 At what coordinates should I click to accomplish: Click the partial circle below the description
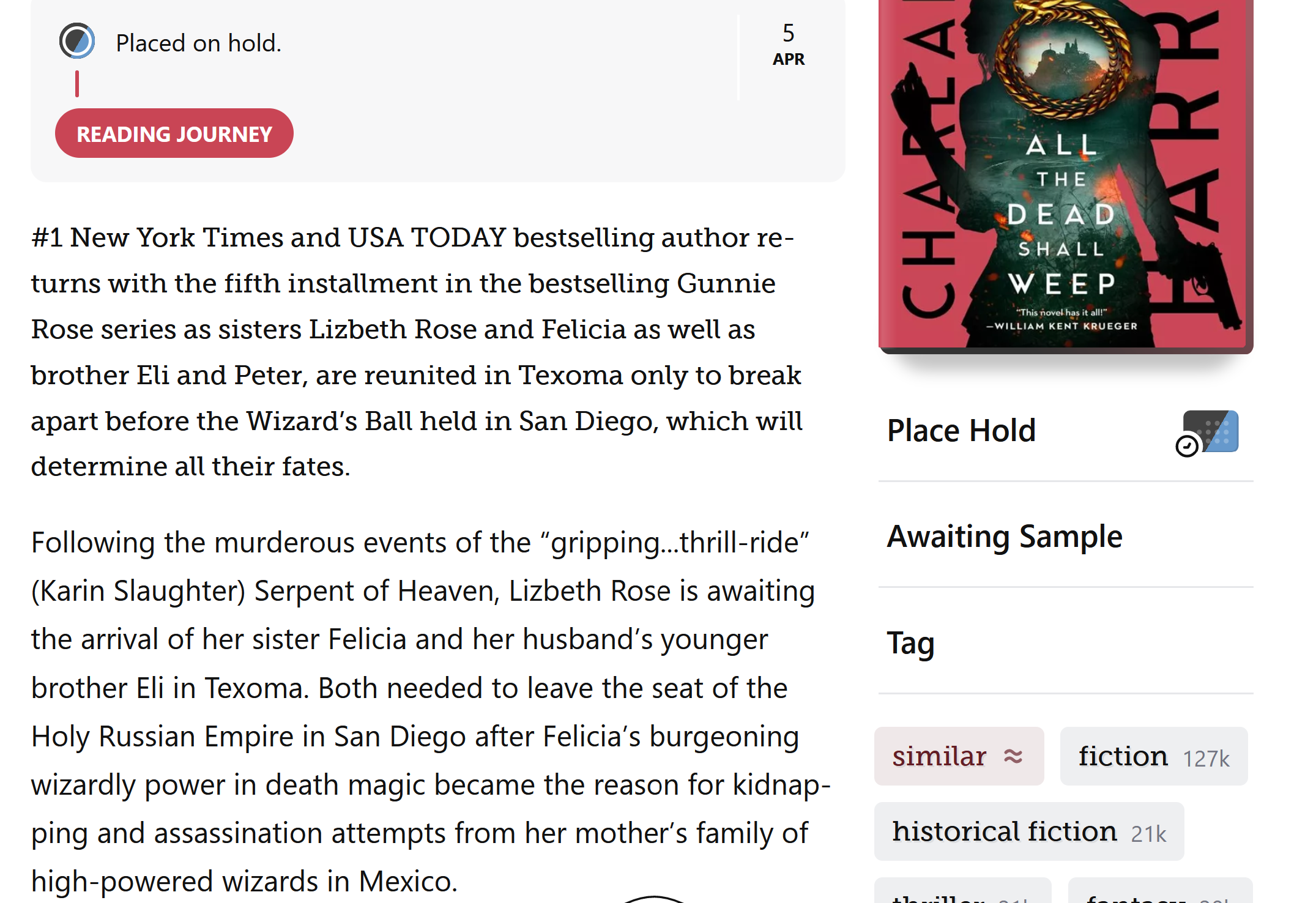tap(654, 898)
